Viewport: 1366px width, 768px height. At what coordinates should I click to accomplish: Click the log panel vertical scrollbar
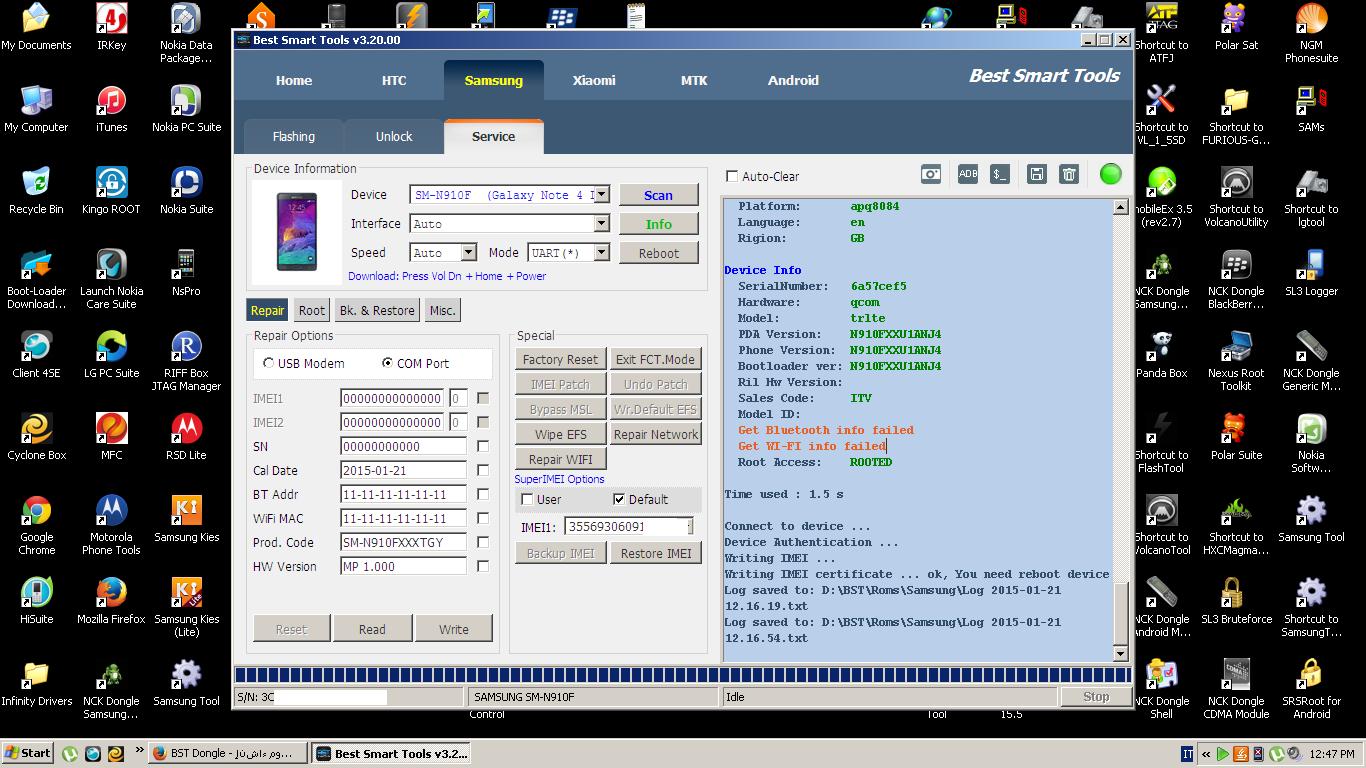[1120, 430]
